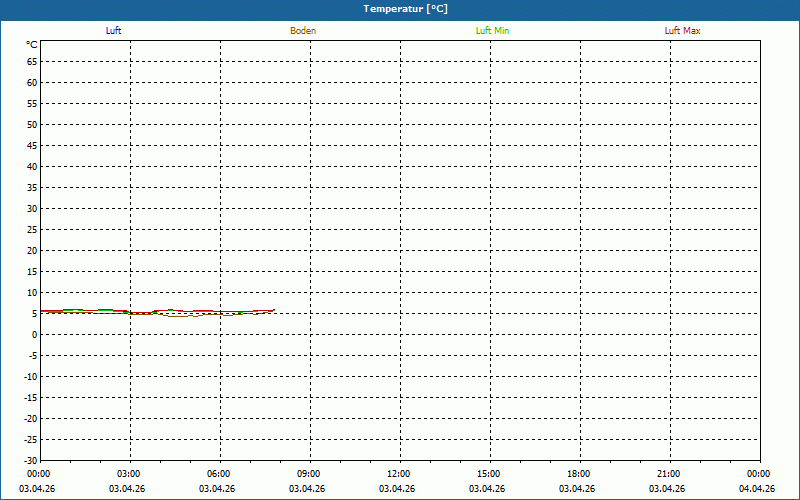Click the 09:00 time axis label
The image size is (800, 500).
pos(308,474)
